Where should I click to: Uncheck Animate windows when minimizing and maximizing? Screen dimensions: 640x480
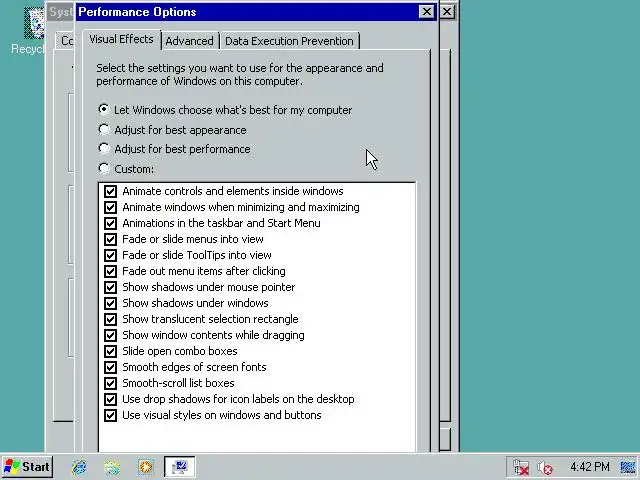click(x=110, y=207)
